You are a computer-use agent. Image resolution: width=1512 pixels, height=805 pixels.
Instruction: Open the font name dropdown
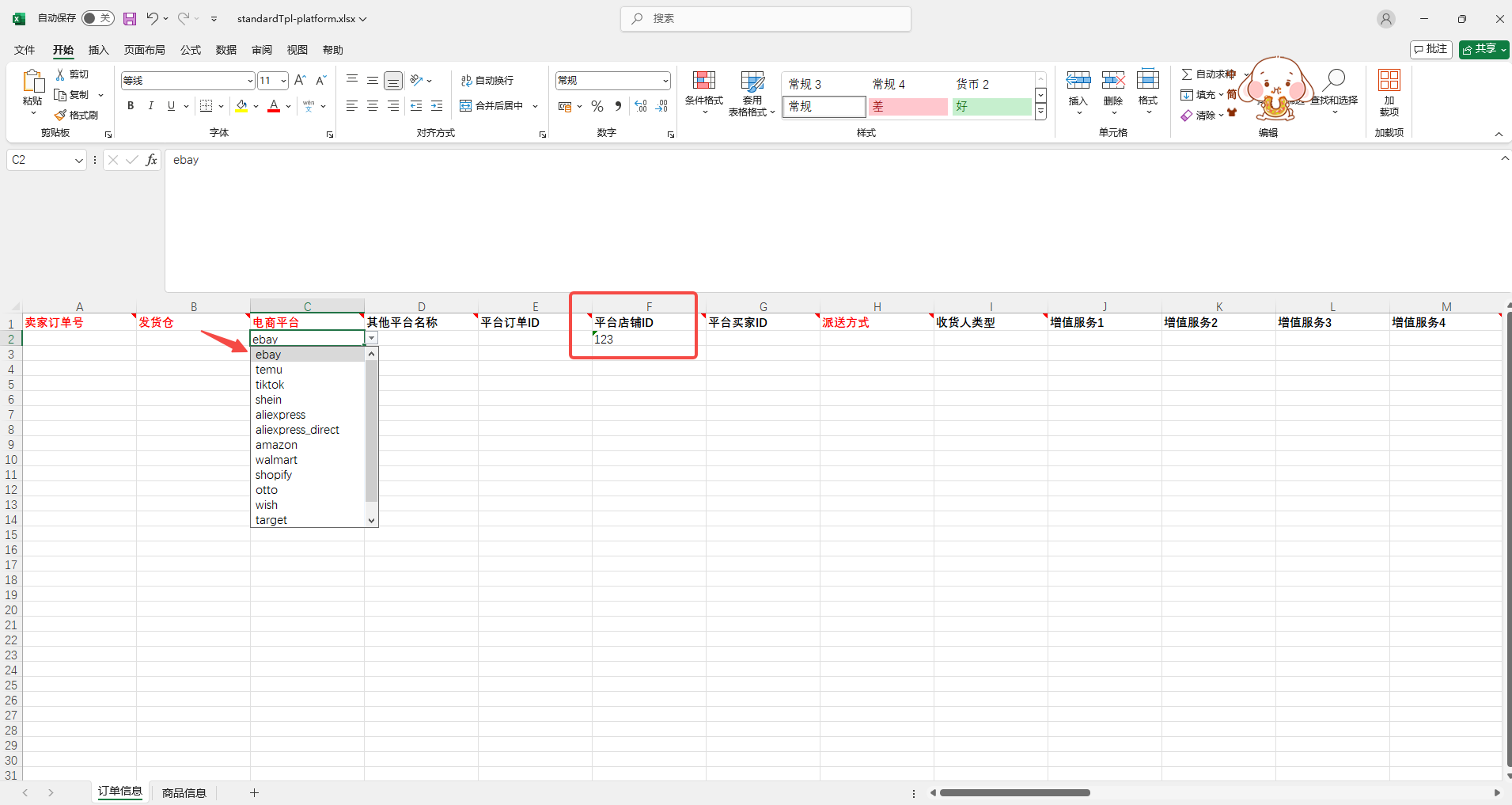[250, 80]
